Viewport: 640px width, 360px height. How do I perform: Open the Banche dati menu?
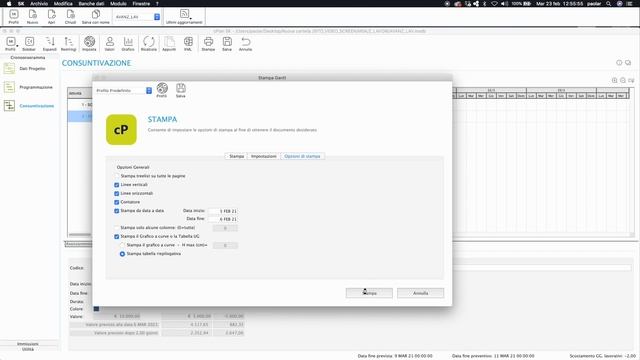click(x=91, y=3)
